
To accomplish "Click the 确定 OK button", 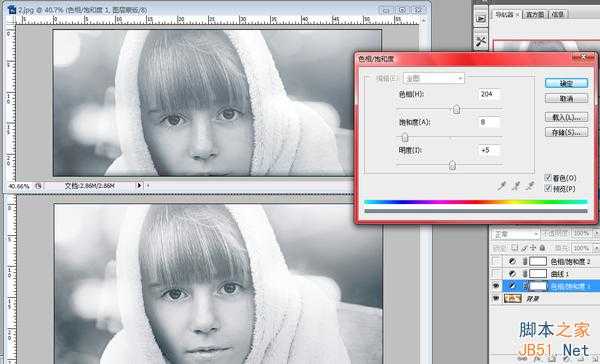I will [x=566, y=83].
